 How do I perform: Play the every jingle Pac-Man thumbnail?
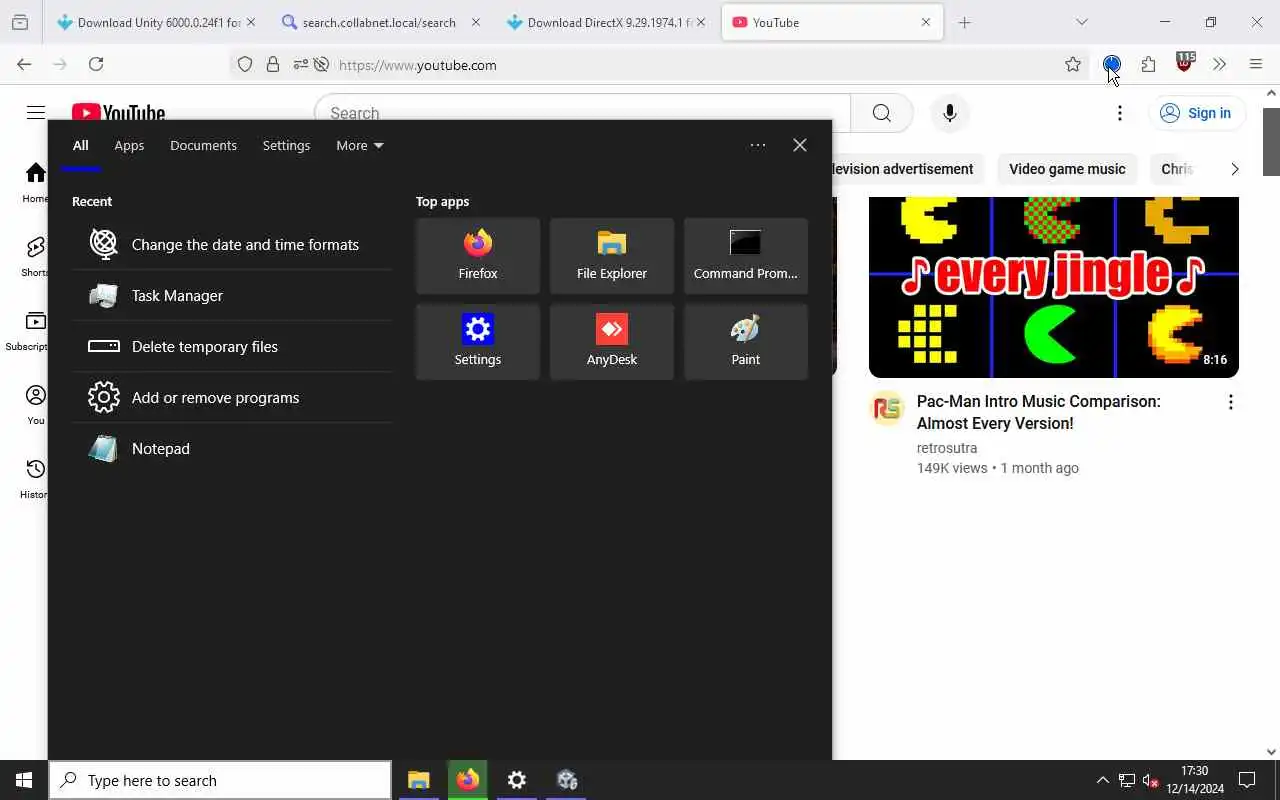(x=1054, y=287)
